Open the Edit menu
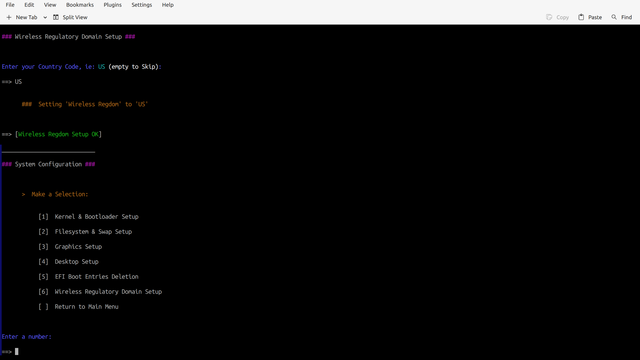The image size is (640, 360). point(29,5)
